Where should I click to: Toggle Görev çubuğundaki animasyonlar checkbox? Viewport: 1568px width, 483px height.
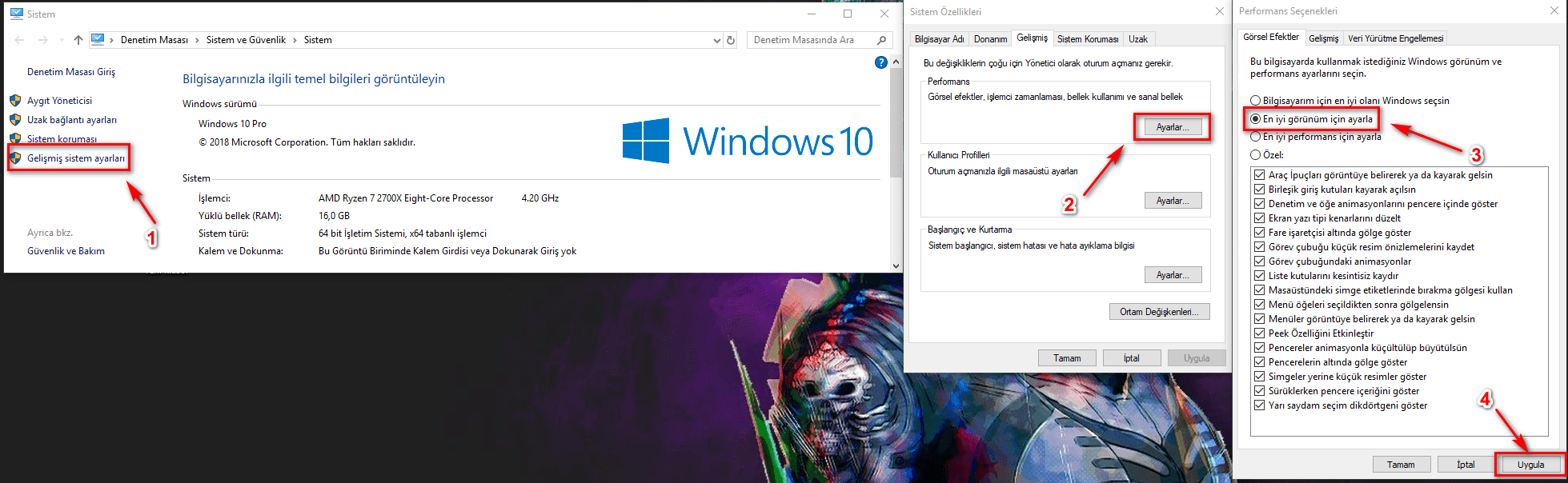pos(1260,261)
